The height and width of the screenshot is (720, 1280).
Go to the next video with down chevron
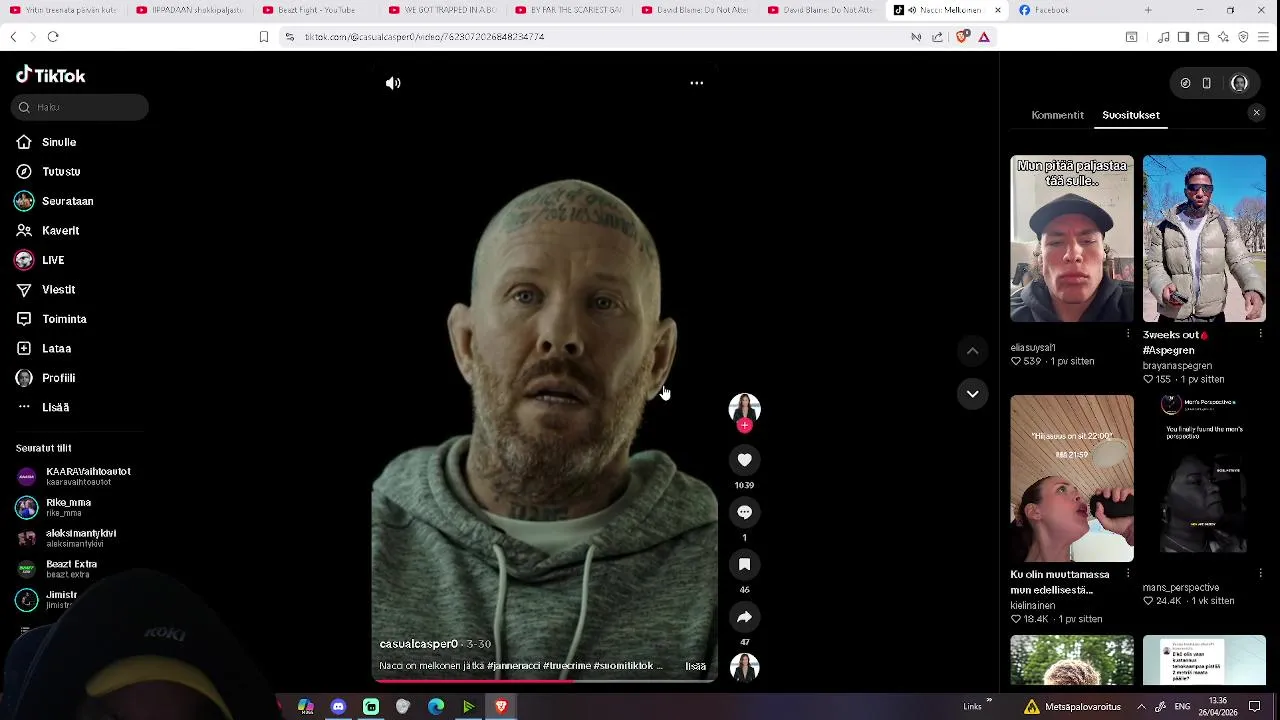[972, 394]
